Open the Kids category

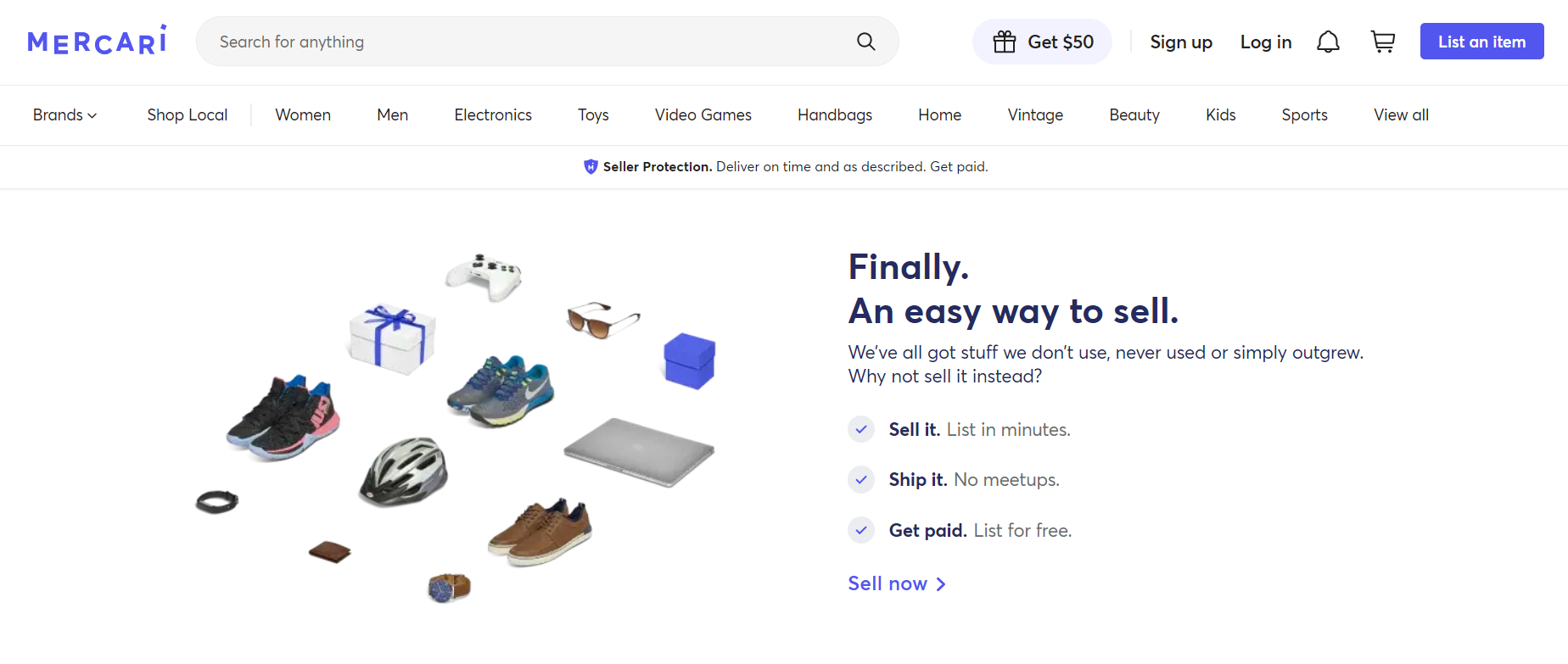1221,114
